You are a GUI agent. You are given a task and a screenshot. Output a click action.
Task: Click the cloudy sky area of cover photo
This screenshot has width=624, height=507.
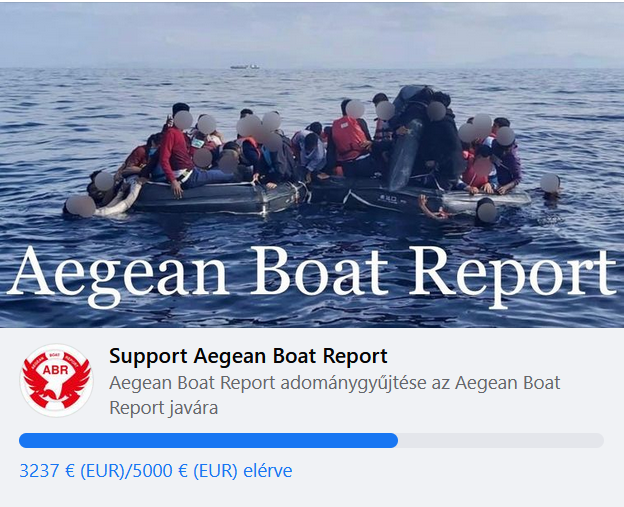click(x=312, y=34)
